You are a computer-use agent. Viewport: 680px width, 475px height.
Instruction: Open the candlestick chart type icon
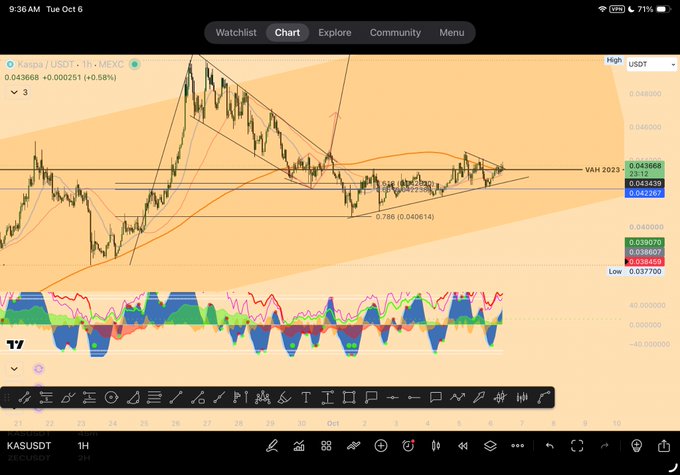tap(435, 446)
